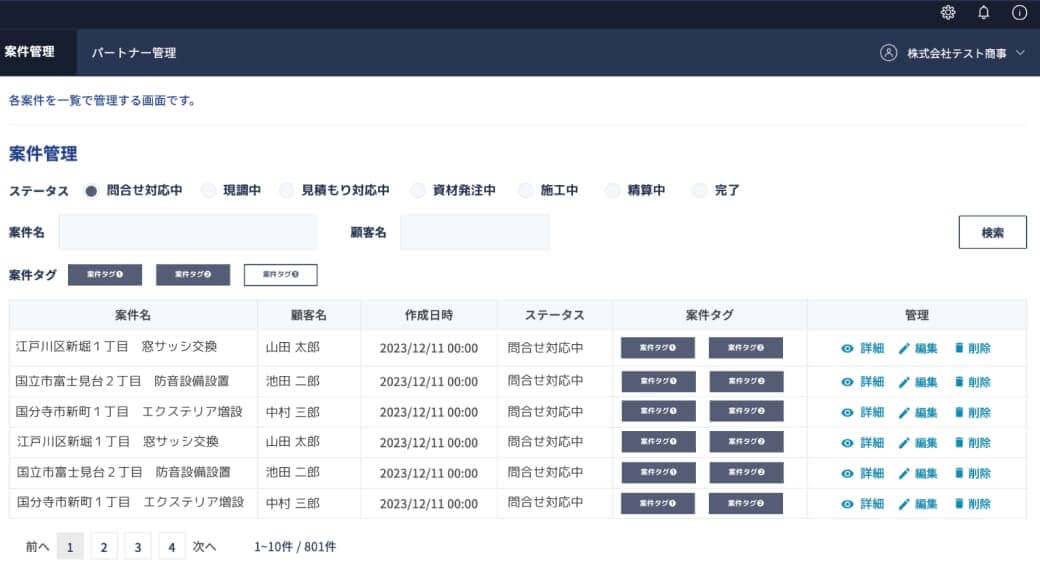Focus the 顧客名 input field
The height and width of the screenshot is (586, 1040).
[474, 232]
